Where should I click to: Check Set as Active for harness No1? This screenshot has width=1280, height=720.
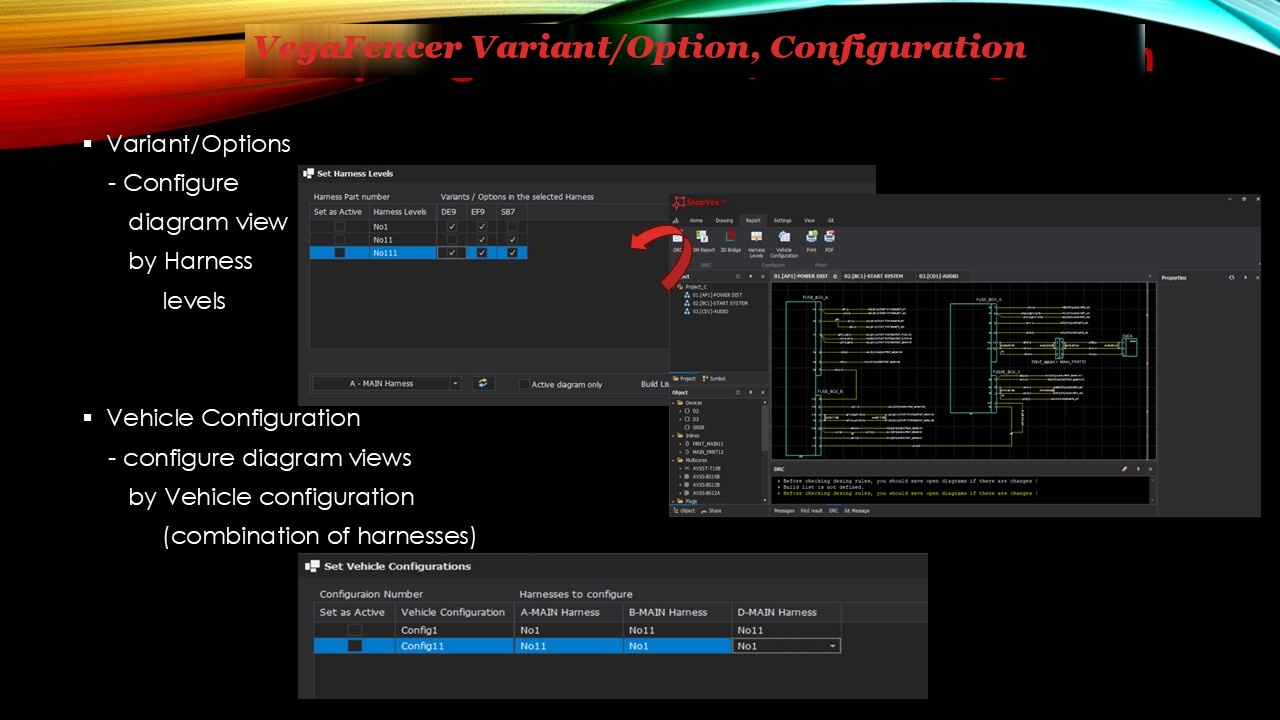(339, 227)
